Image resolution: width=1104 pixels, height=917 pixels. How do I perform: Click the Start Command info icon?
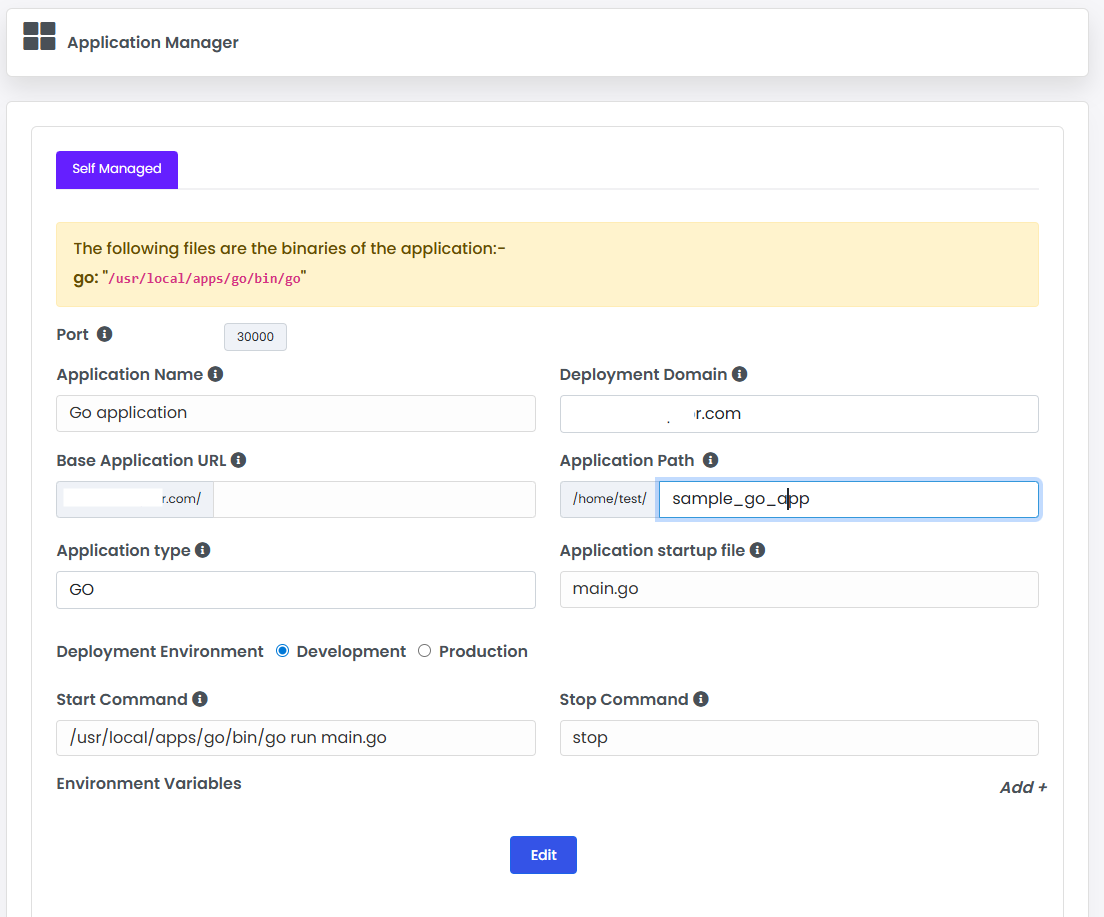coord(200,700)
